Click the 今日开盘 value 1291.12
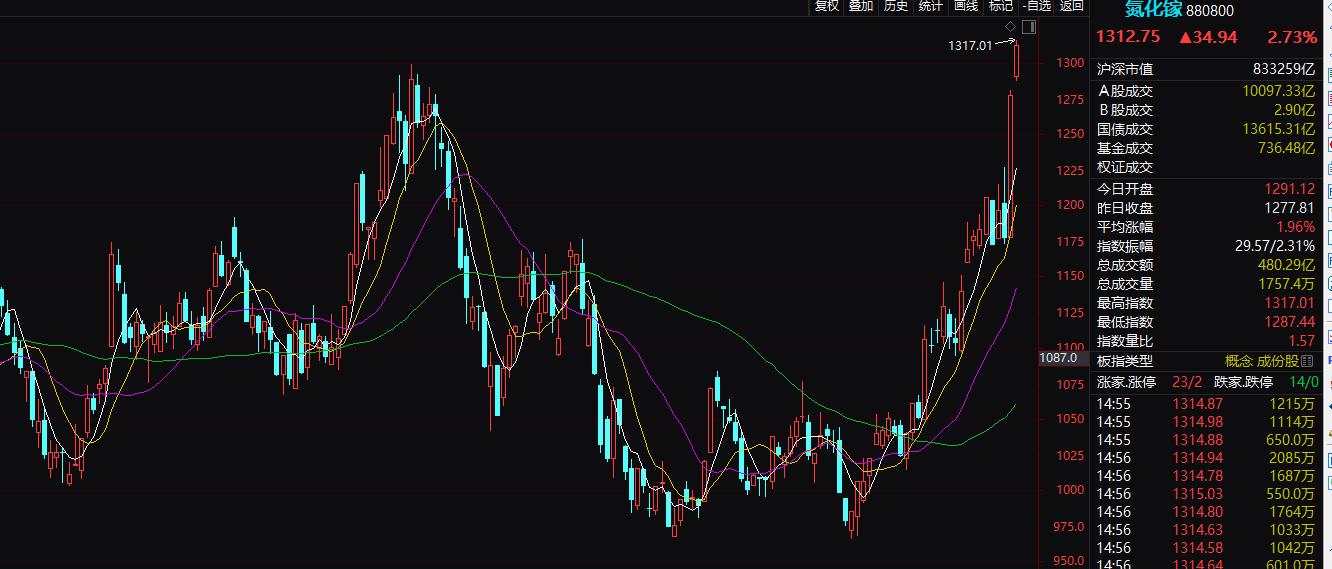Viewport: 1332px width, 569px height. pyautogui.click(x=1290, y=189)
